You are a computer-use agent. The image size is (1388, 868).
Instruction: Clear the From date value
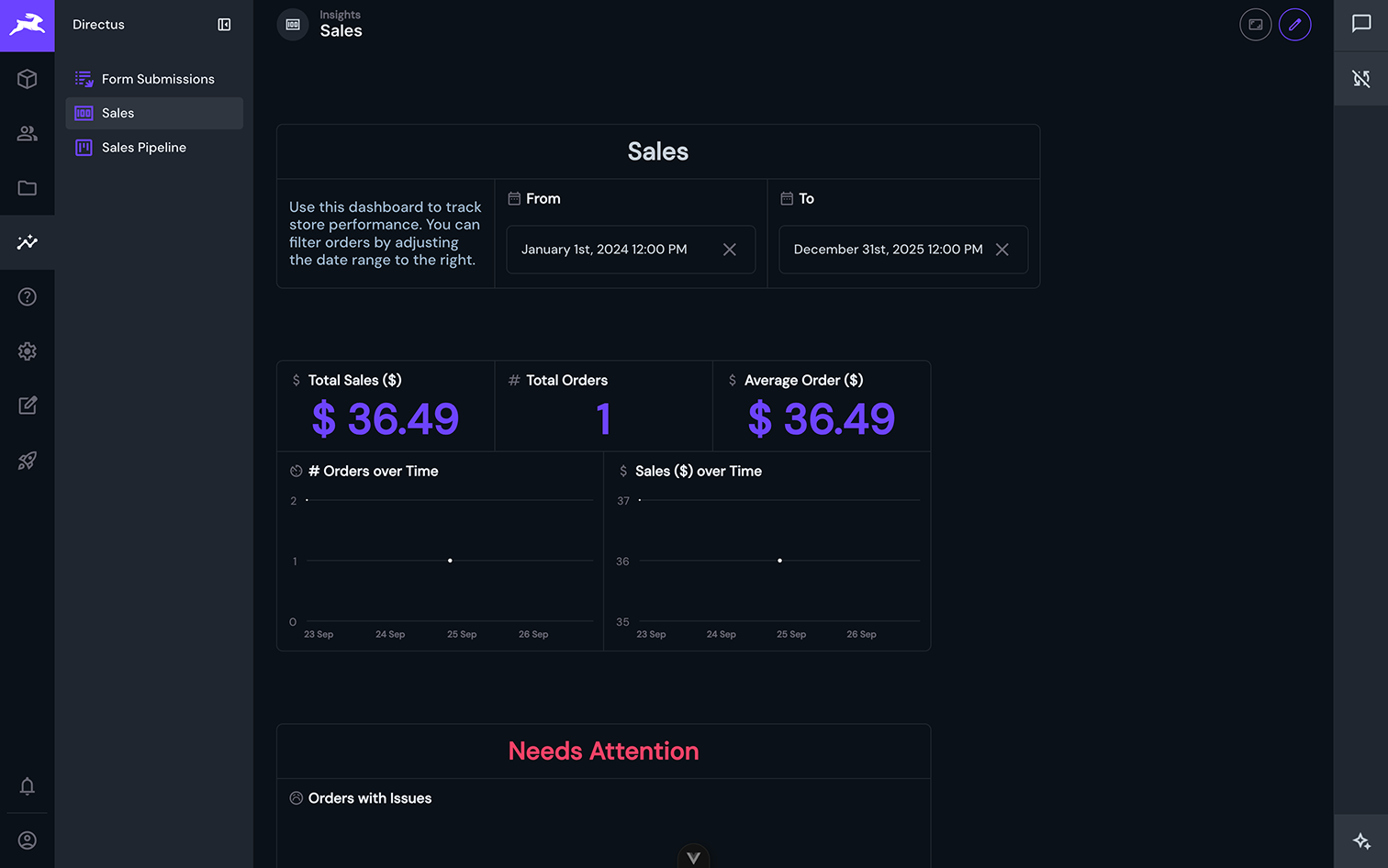tap(730, 250)
